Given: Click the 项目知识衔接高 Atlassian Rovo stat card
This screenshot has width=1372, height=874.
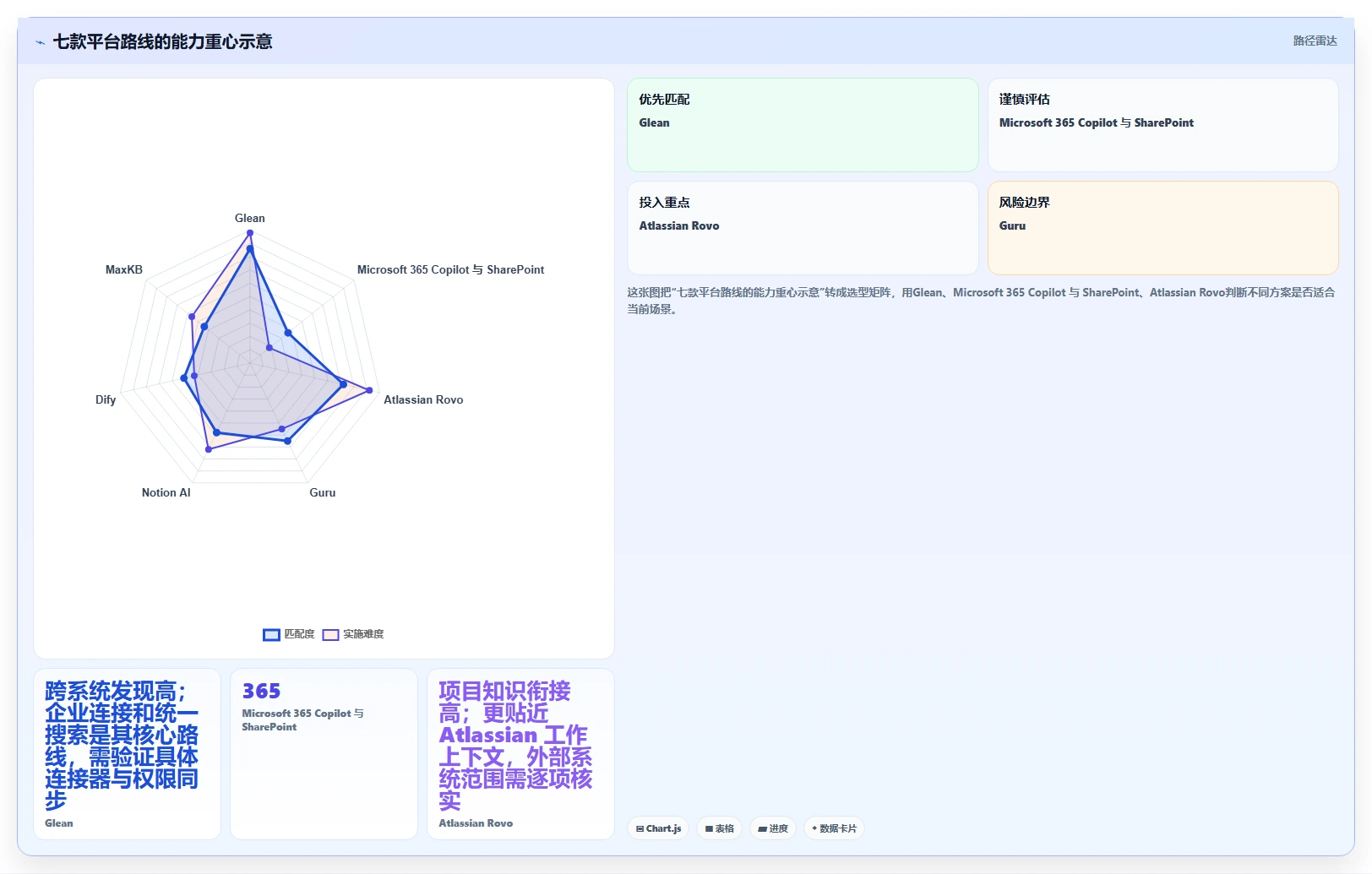Looking at the screenshot, I should [520, 754].
